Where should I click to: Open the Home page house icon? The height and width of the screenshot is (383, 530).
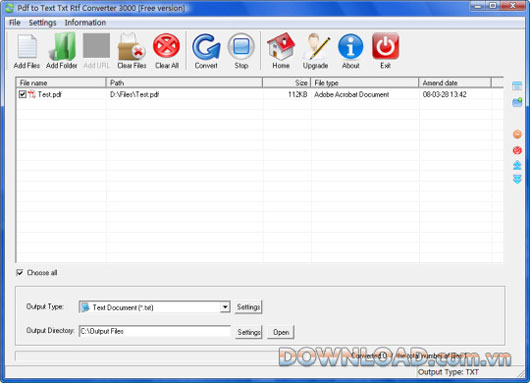pyautogui.click(x=281, y=46)
